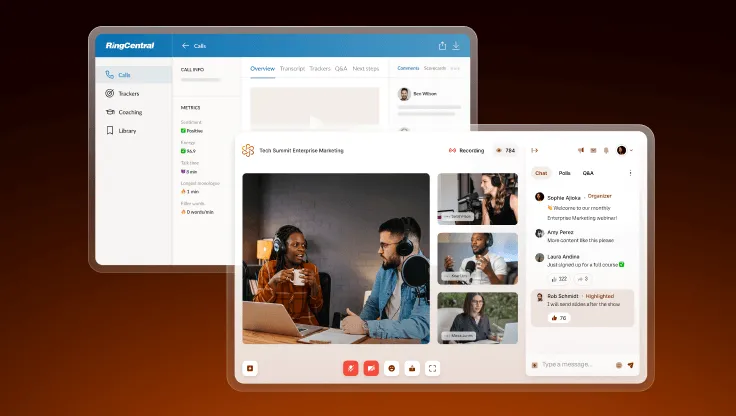Click Sophie Ajioka's avatar in chat
Image resolution: width=736 pixels, height=416 pixels.
point(539,197)
